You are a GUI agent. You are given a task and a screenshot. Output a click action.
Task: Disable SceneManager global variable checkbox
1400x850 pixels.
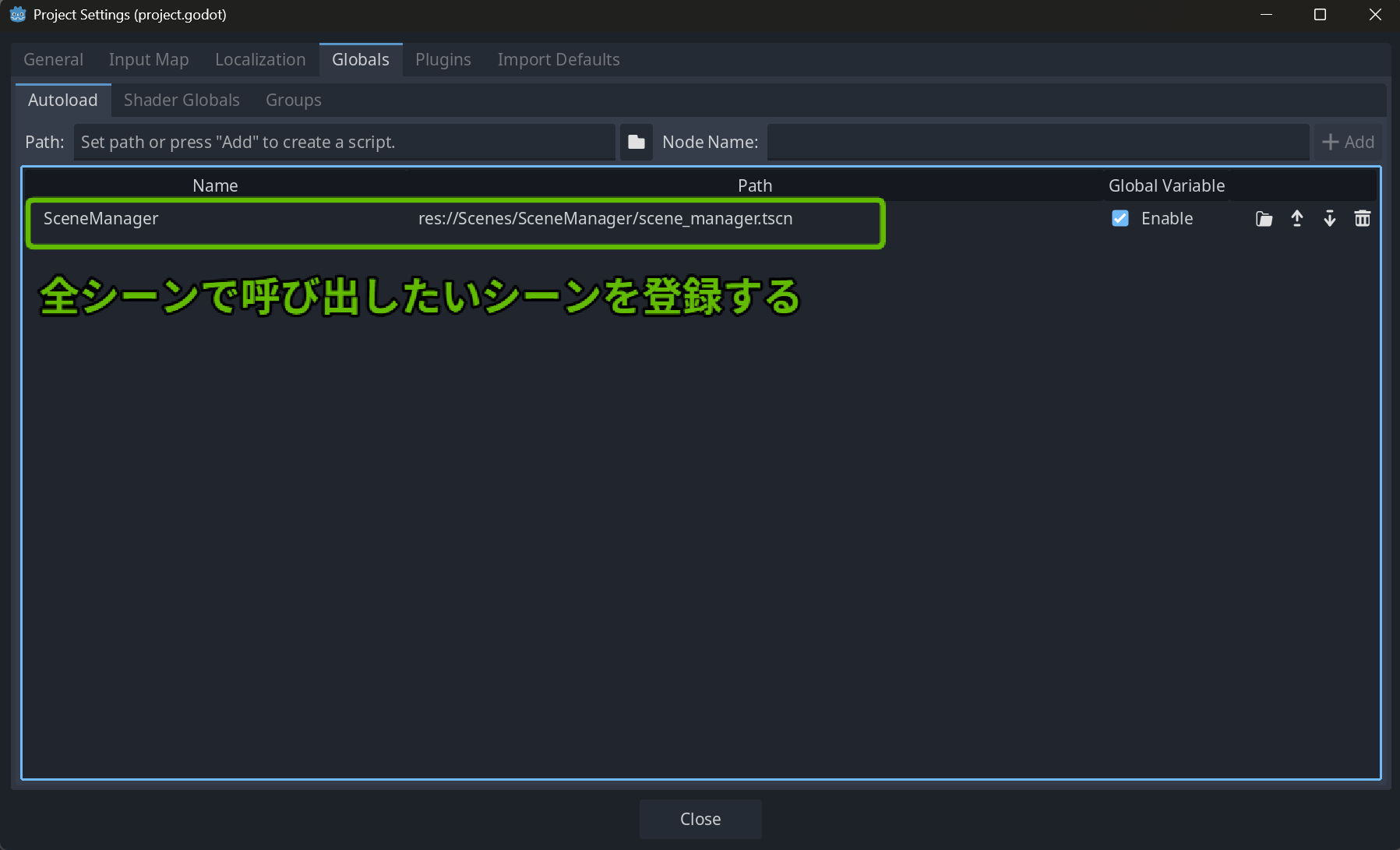tap(1120, 219)
